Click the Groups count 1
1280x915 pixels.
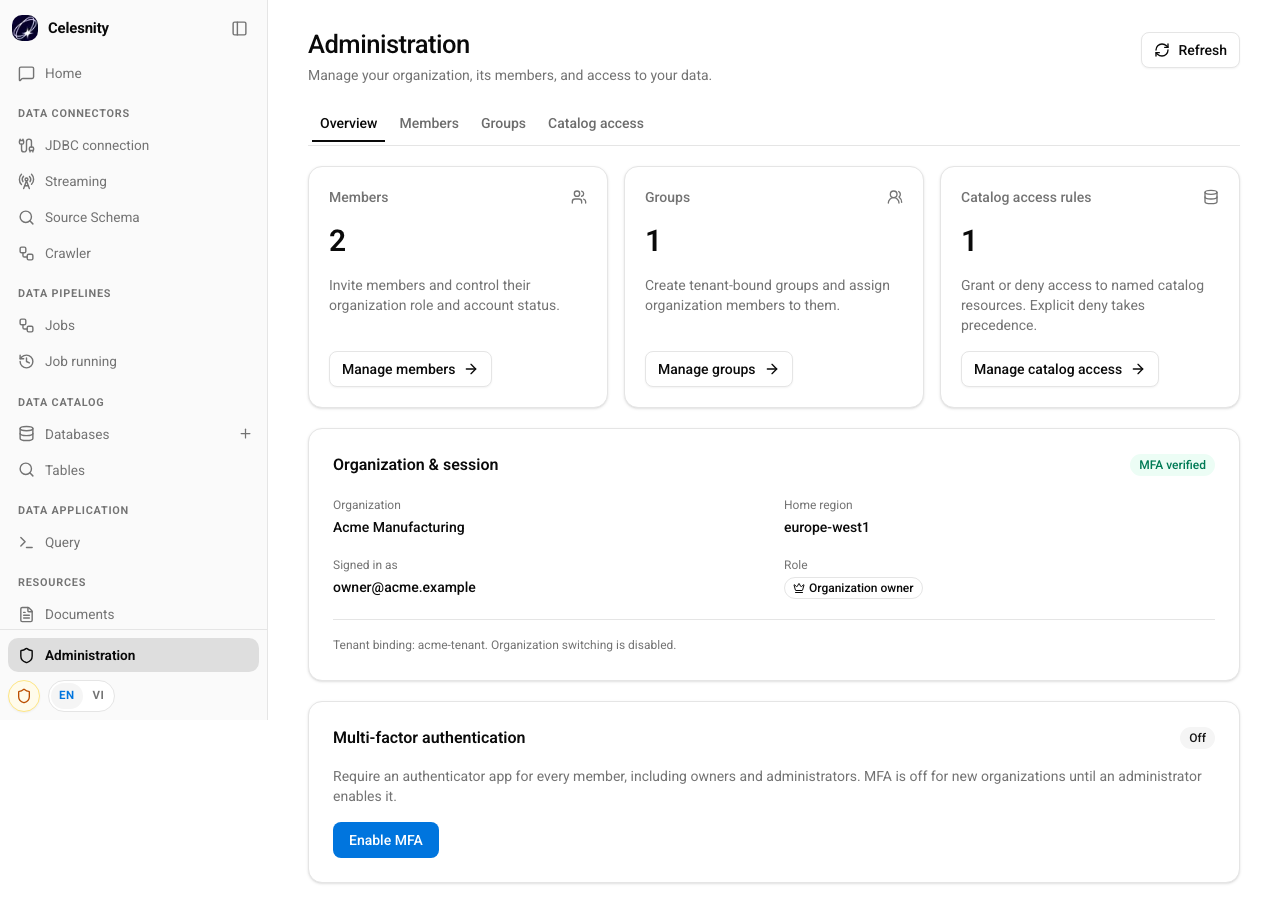pos(653,241)
